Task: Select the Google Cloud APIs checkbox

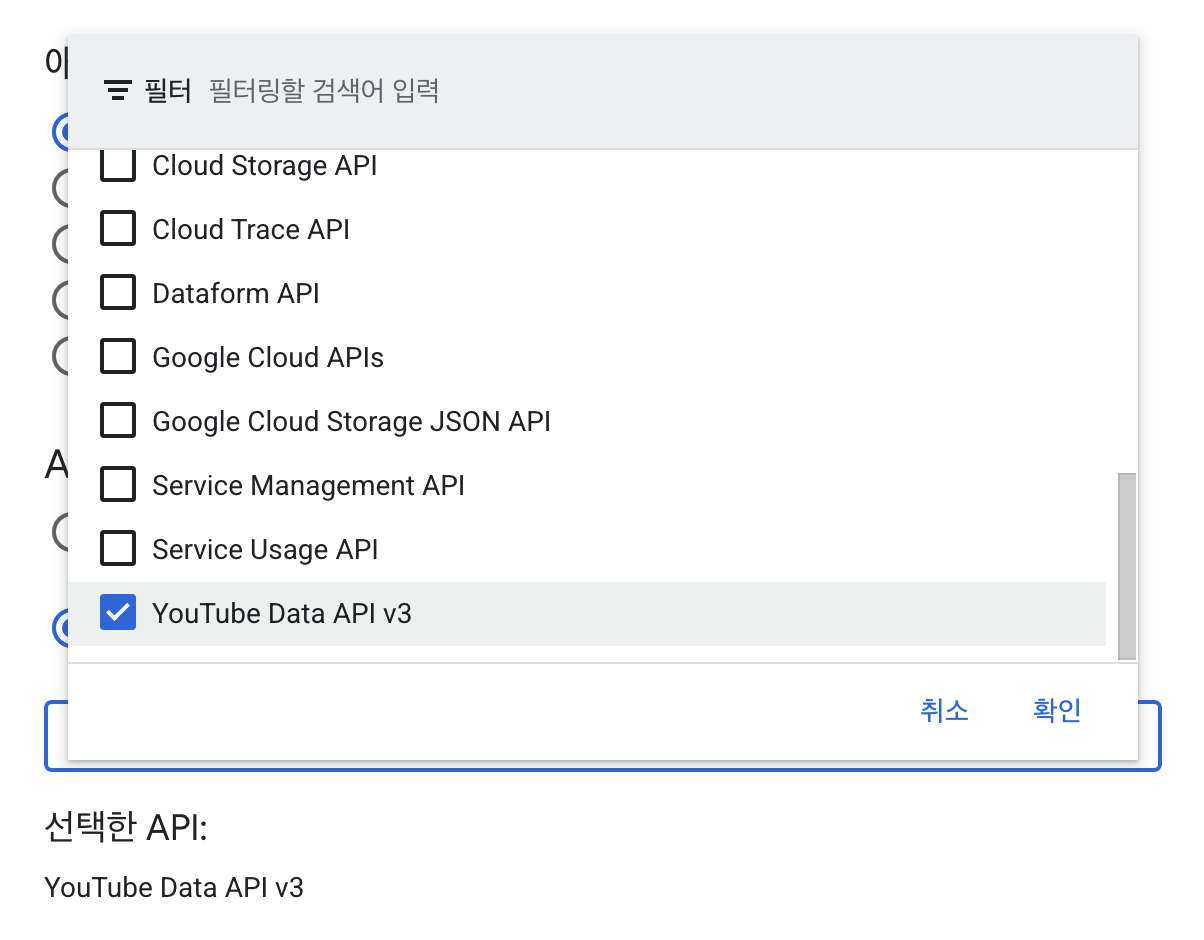Action: (118, 358)
